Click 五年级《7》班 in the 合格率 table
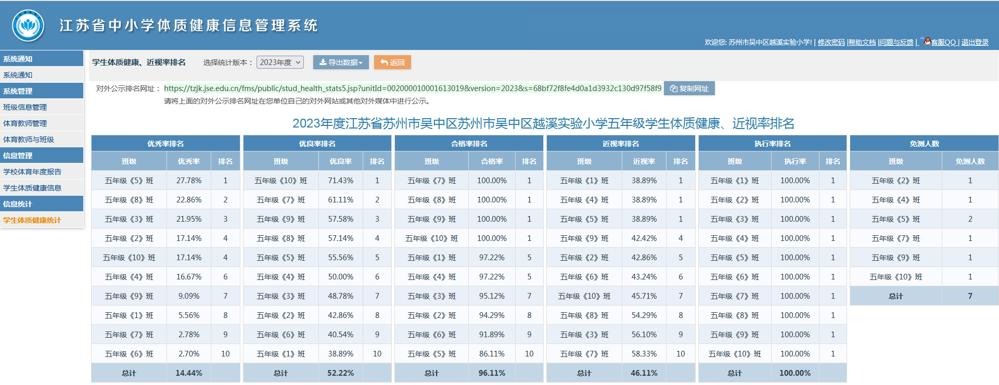This screenshot has height=385, width=999. pyautogui.click(x=433, y=181)
